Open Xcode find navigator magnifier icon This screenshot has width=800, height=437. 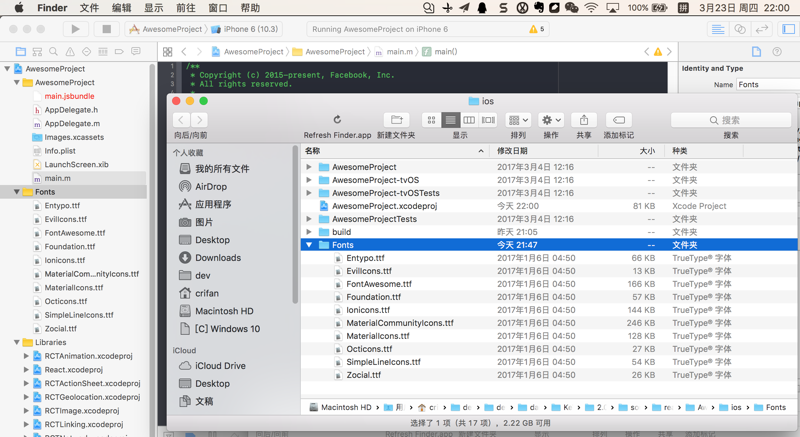[x=53, y=52]
